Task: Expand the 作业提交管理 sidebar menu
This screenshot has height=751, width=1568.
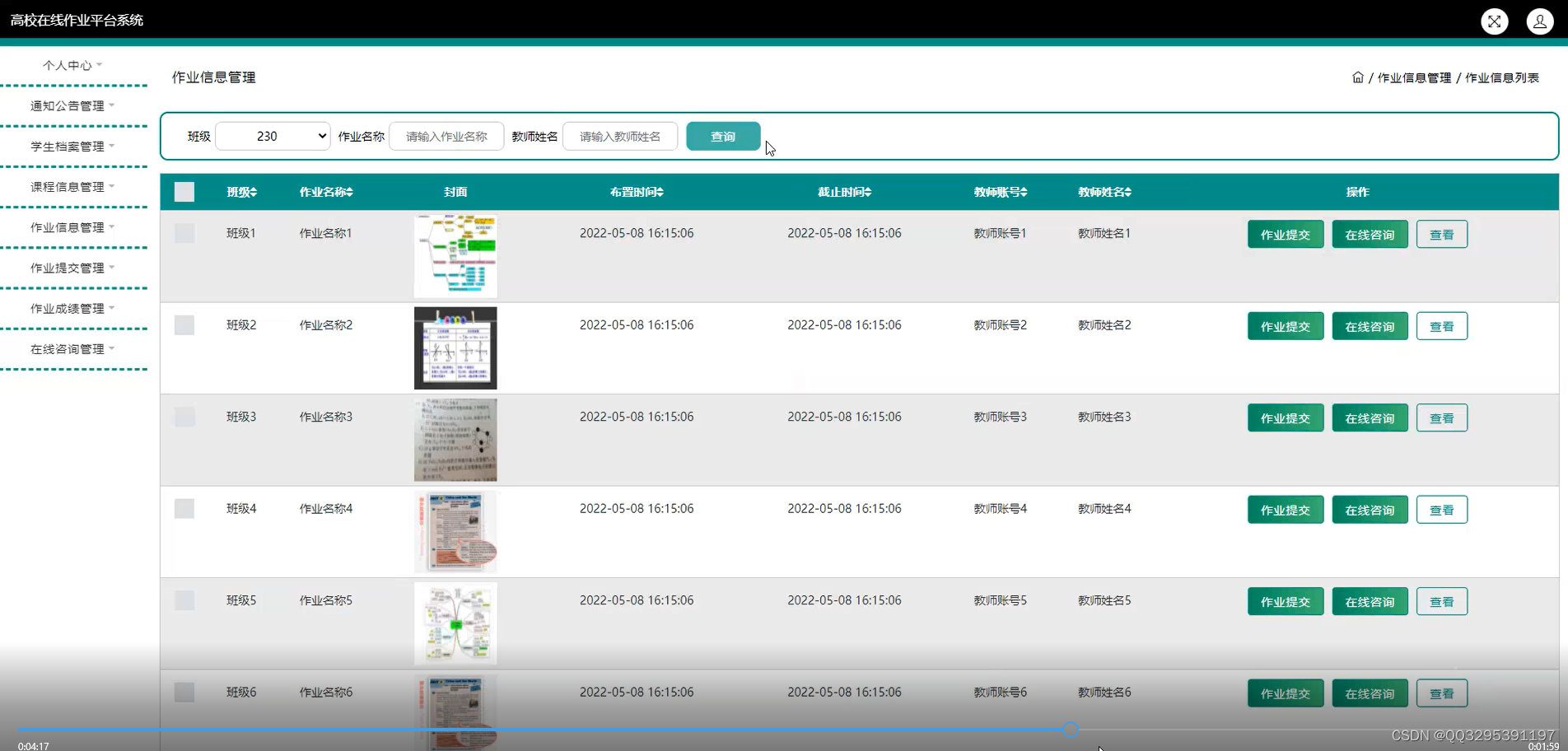Action: 73,268
